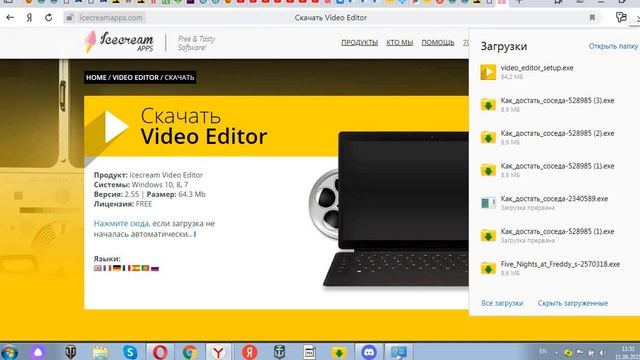Screen dimensions: 640x360
Task: Open World of Warships anchor taskbar icon
Action: [280, 352]
